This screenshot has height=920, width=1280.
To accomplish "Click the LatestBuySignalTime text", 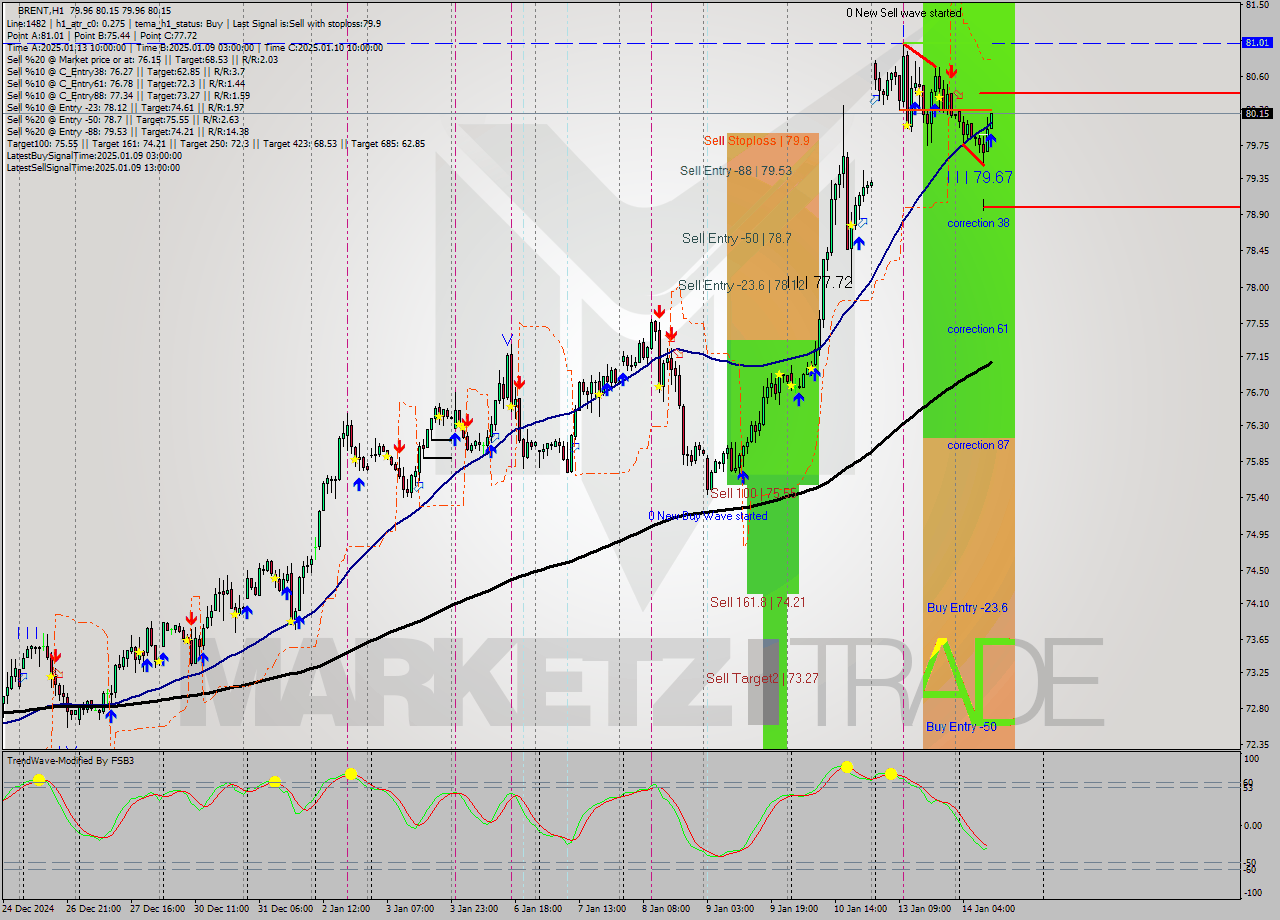I will pyautogui.click(x=94, y=155).
